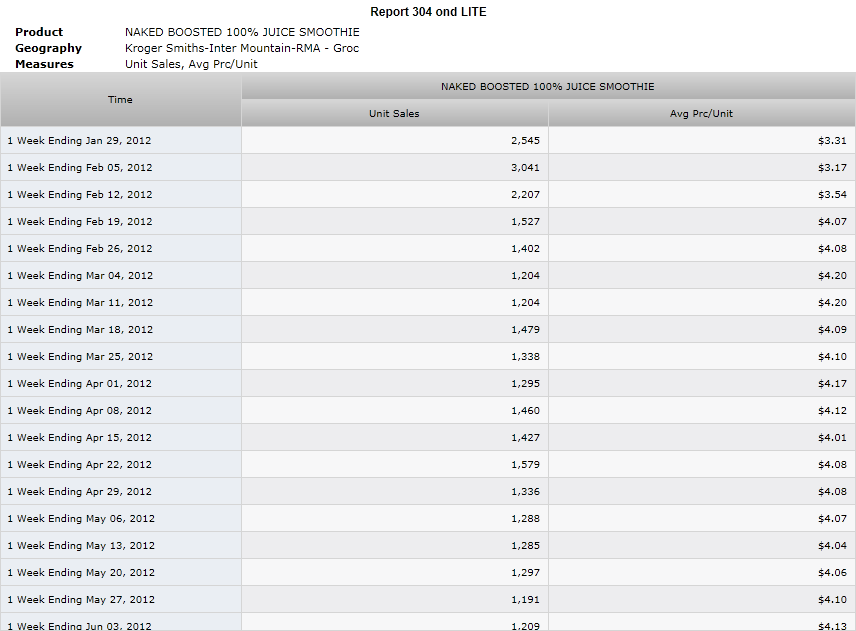Click unit sales value 2,207 for Feb 12
The image size is (856, 631).
pos(525,194)
